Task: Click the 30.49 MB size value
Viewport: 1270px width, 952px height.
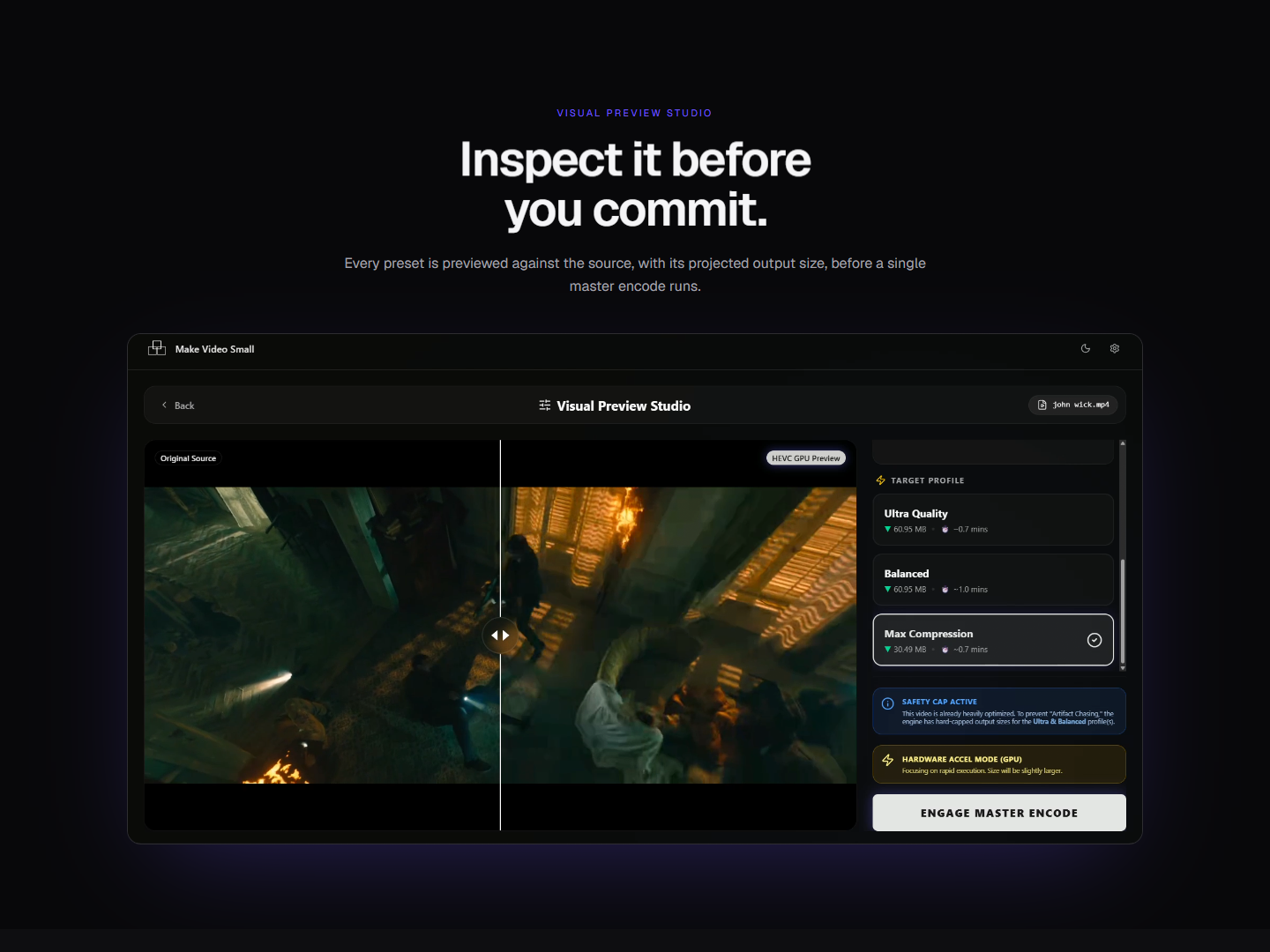Action: coord(909,650)
